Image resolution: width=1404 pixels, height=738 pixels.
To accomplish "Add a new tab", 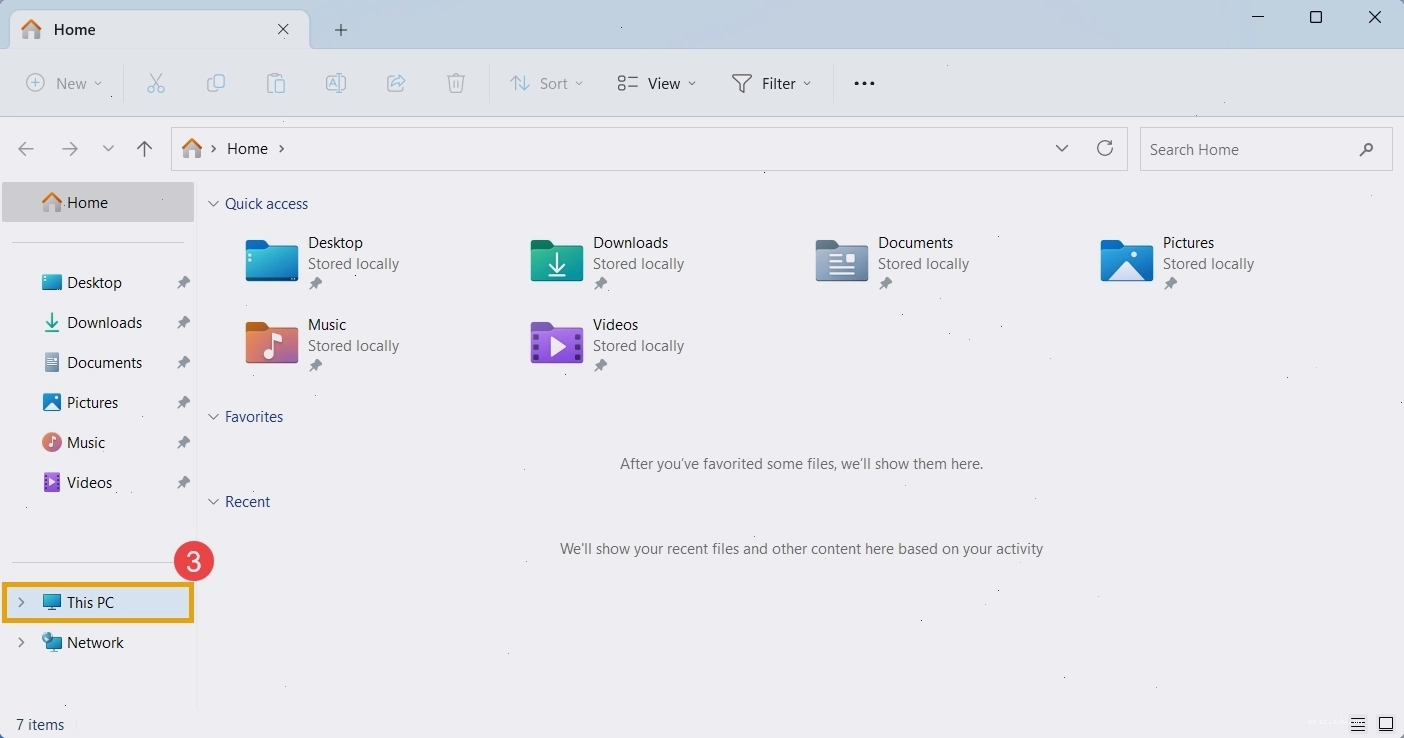I will pos(341,30).
